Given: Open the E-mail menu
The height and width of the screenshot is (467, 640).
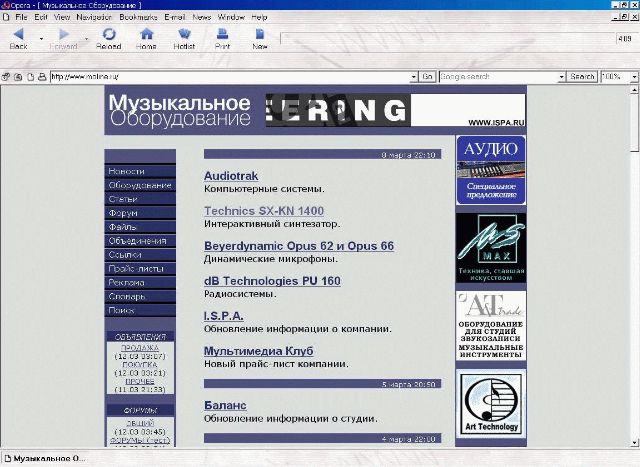Looking at the screenshot, I should pos(175,17).
